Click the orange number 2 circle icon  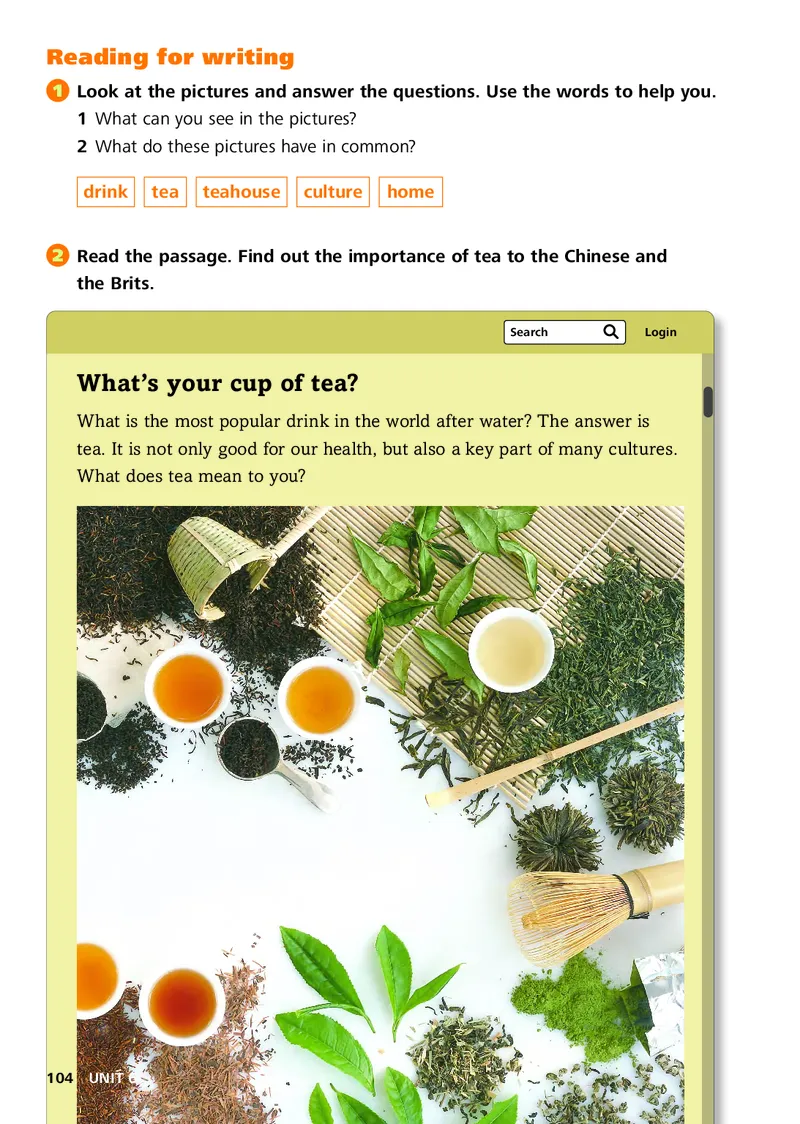point(58,255)
